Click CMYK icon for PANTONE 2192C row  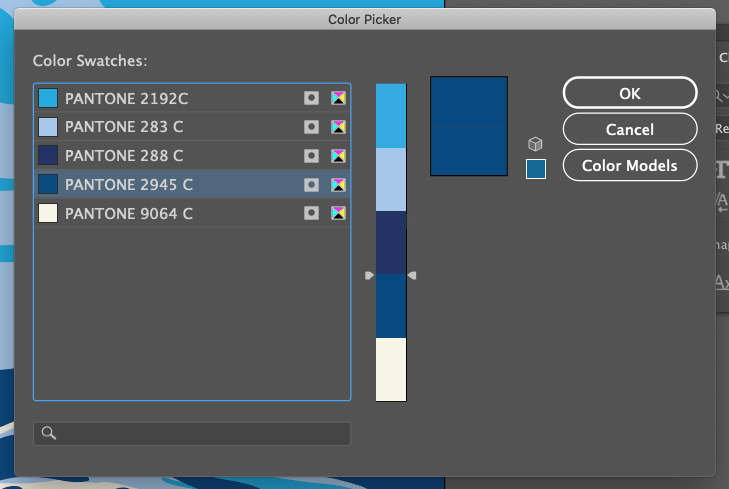click(x=338, y=98)
